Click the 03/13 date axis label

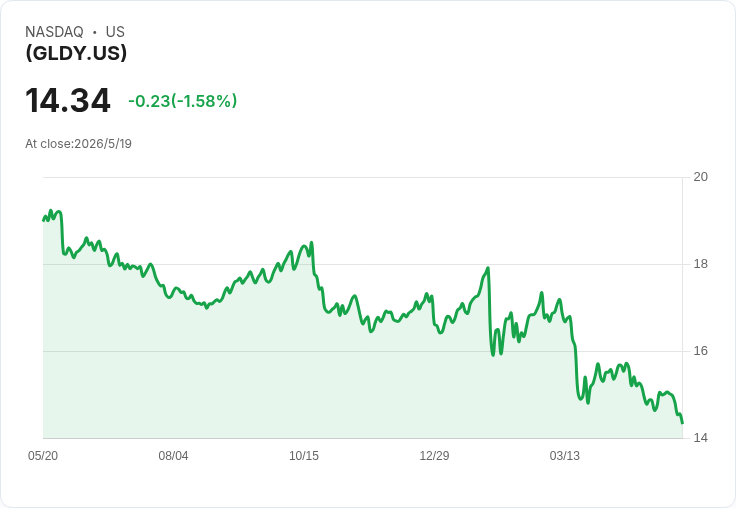(x=565, y=456)
